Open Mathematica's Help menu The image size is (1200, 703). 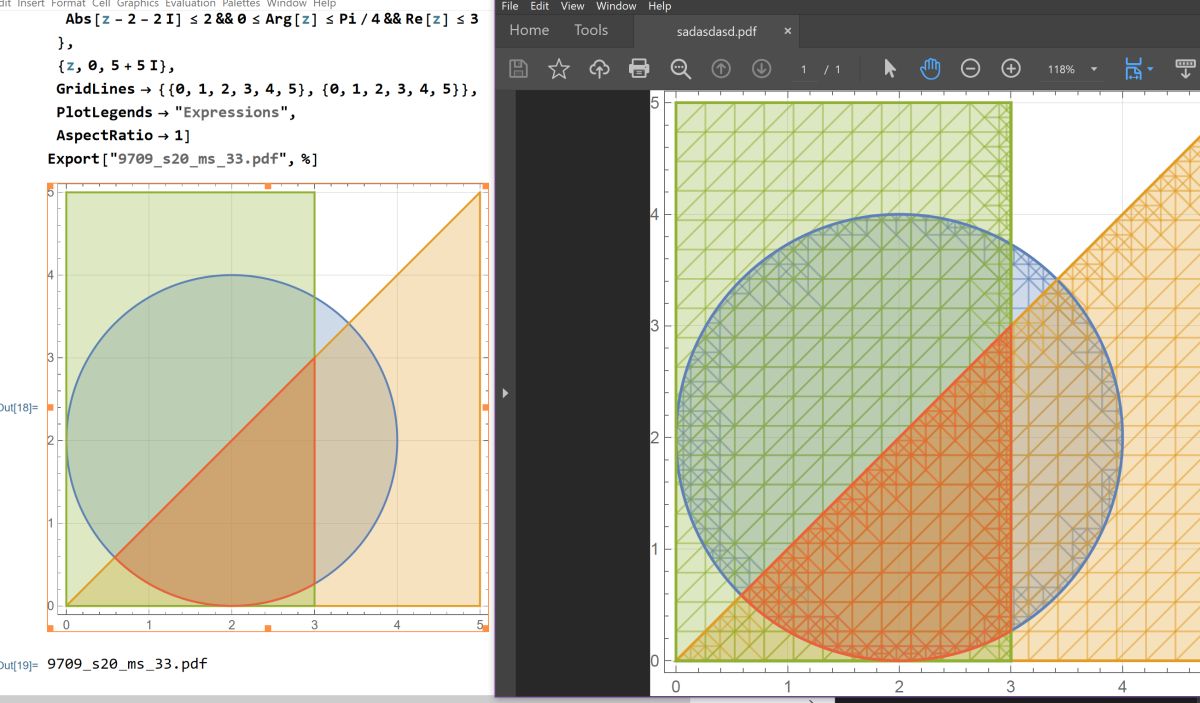click(324, 4)
